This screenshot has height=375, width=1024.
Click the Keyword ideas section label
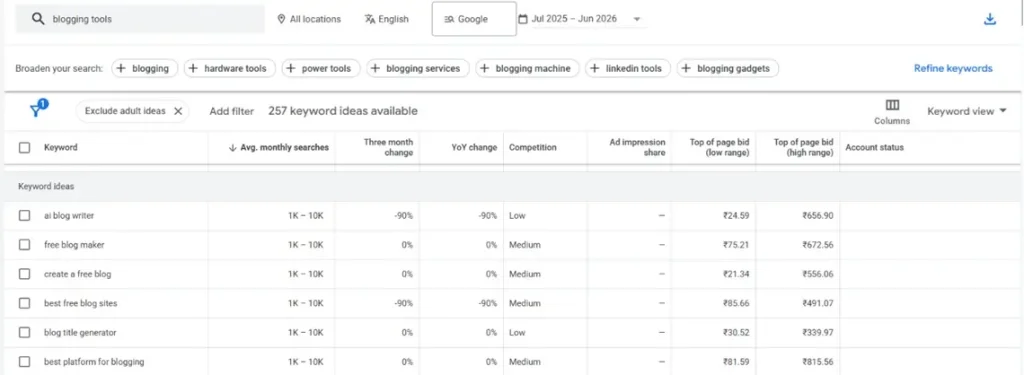point(46,187)
